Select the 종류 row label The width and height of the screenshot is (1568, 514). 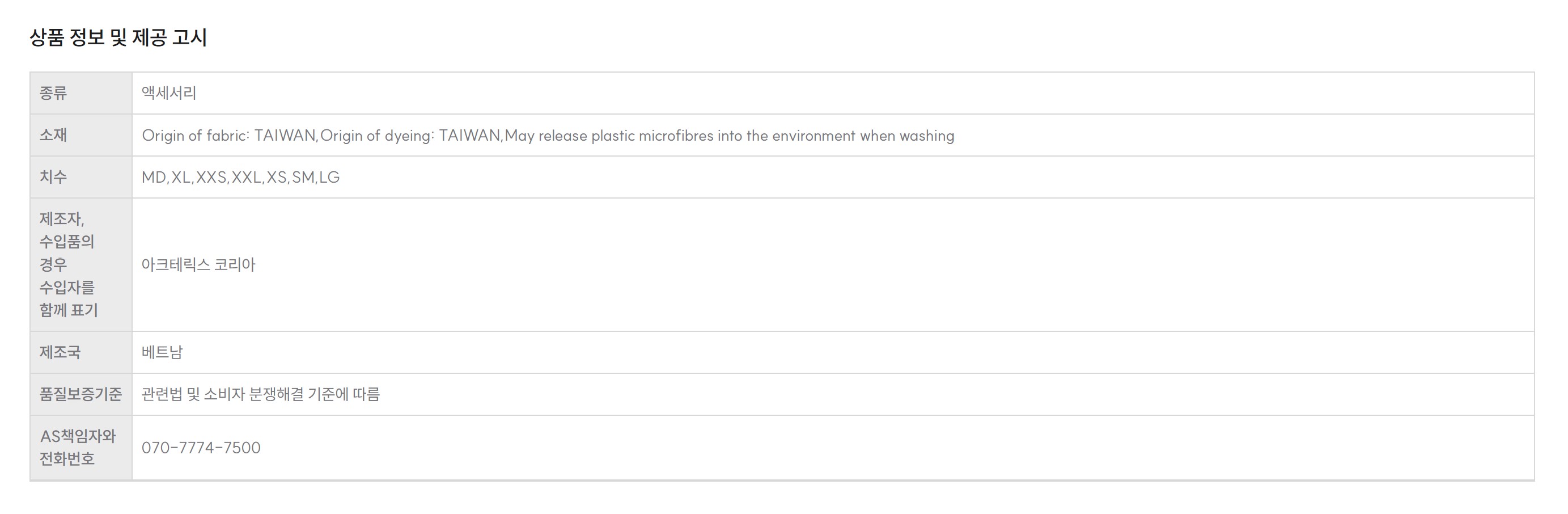click(x=53, y=93)
